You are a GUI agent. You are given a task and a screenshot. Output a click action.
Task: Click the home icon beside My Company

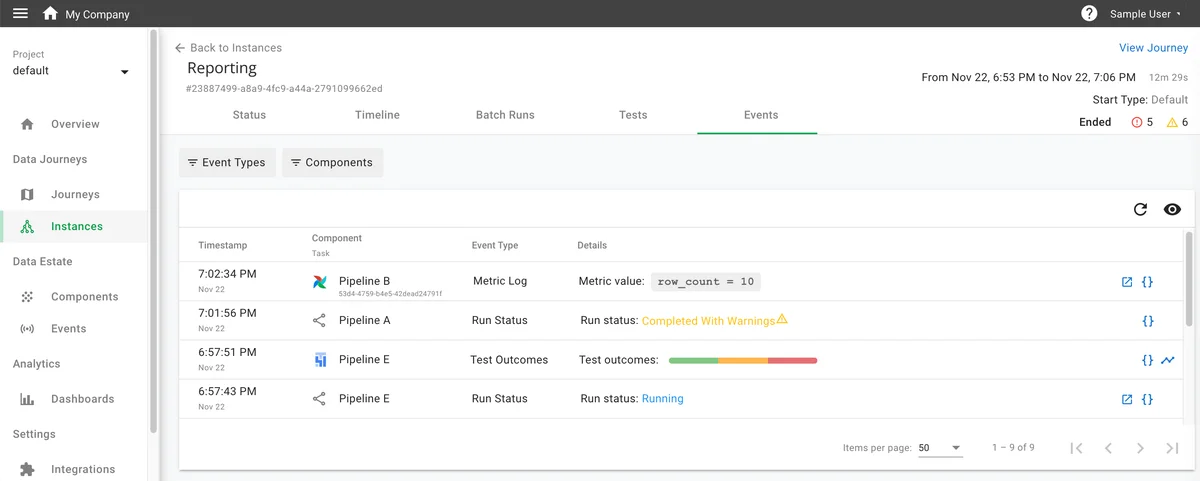[50, 14]
